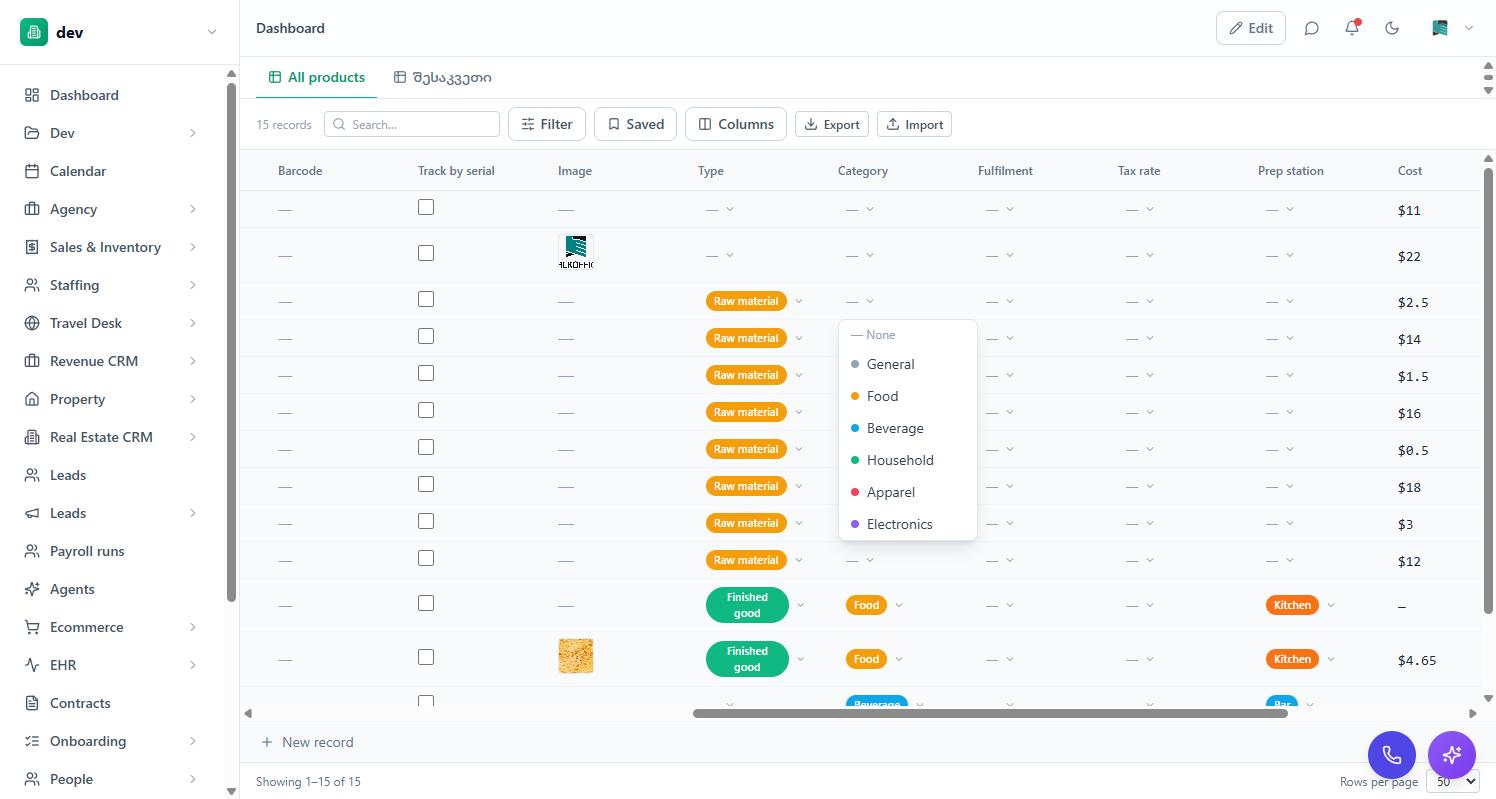Viewport: 1496px width, 799px height.
Task: Toggle dark mode moon icon
Action: click(x=1392, y=28)
